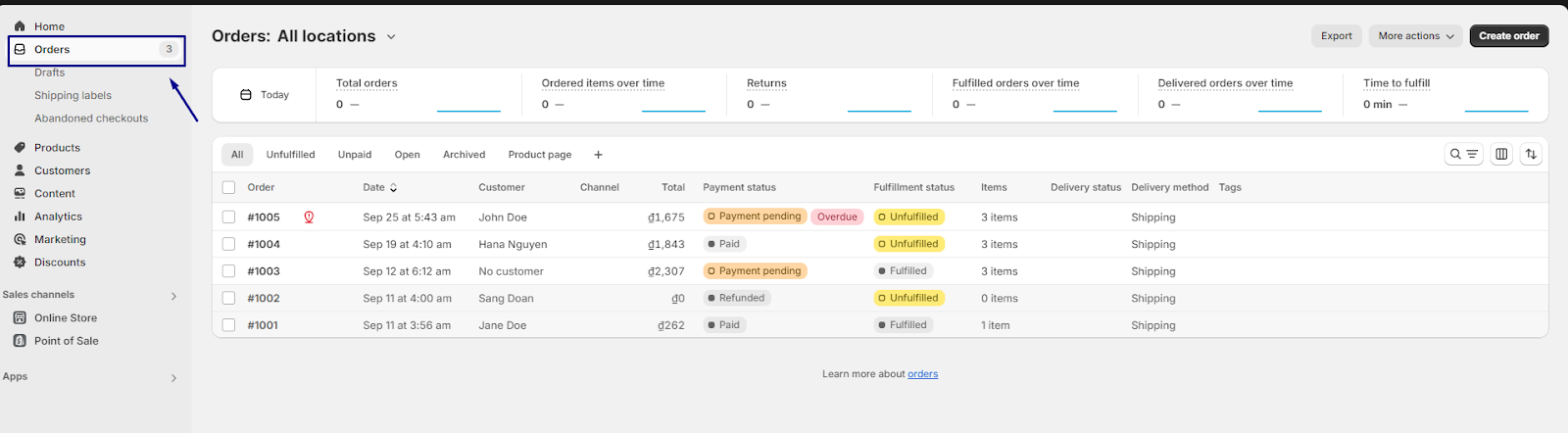Check the box for order #1001
The width and height of the screenshot is (1568, 433).
(228, 325)
